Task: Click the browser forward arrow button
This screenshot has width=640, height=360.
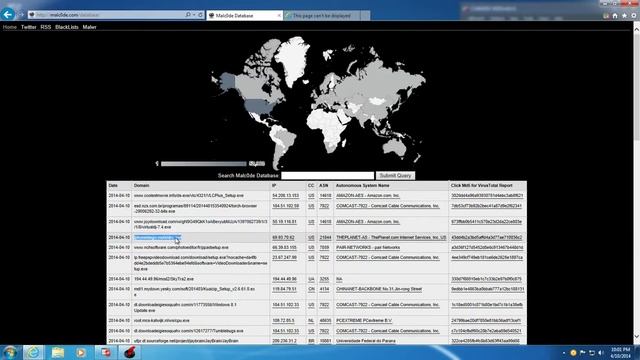Action: coord(21,15)
